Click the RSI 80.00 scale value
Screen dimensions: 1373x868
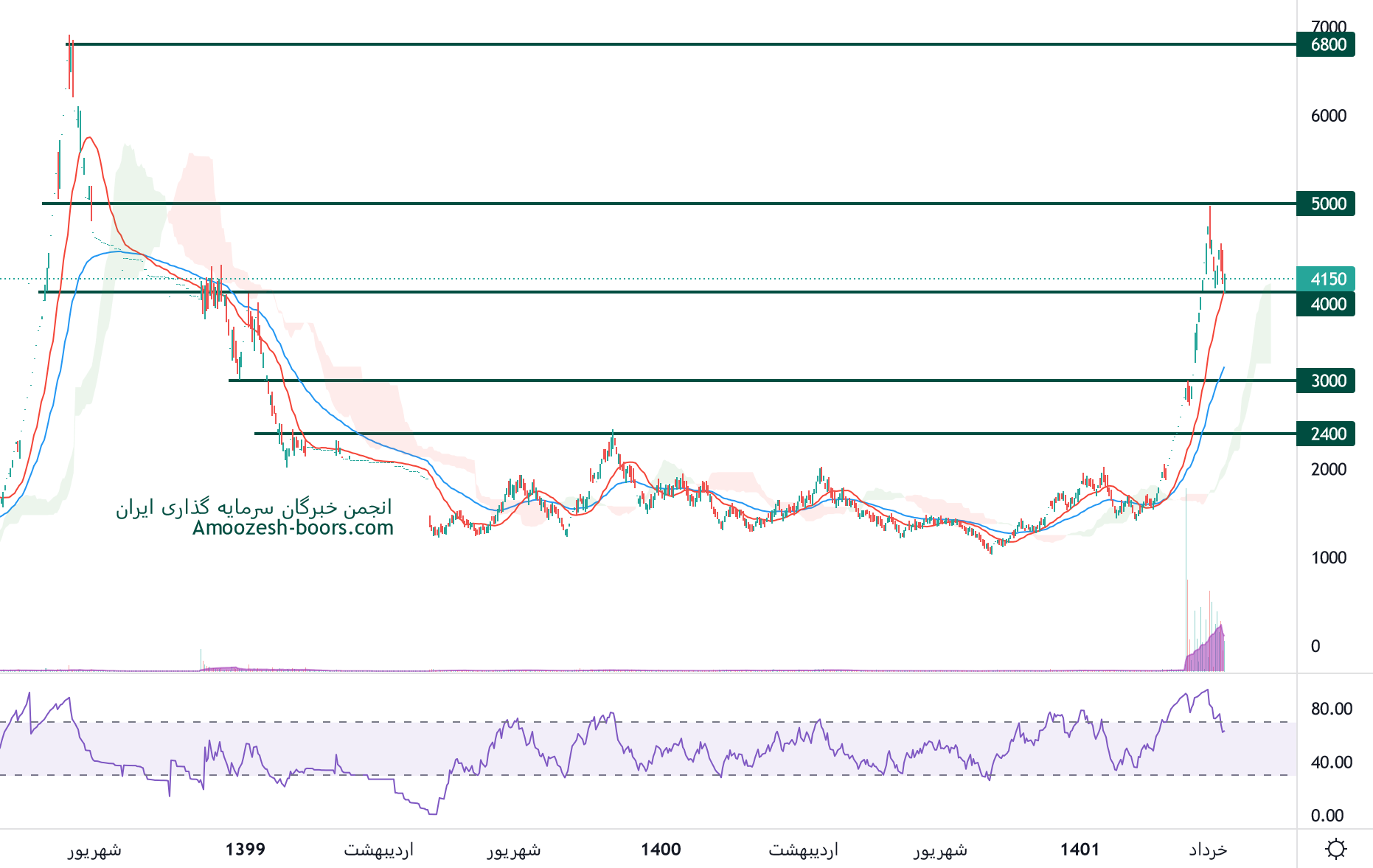(x=1331, y=709)
